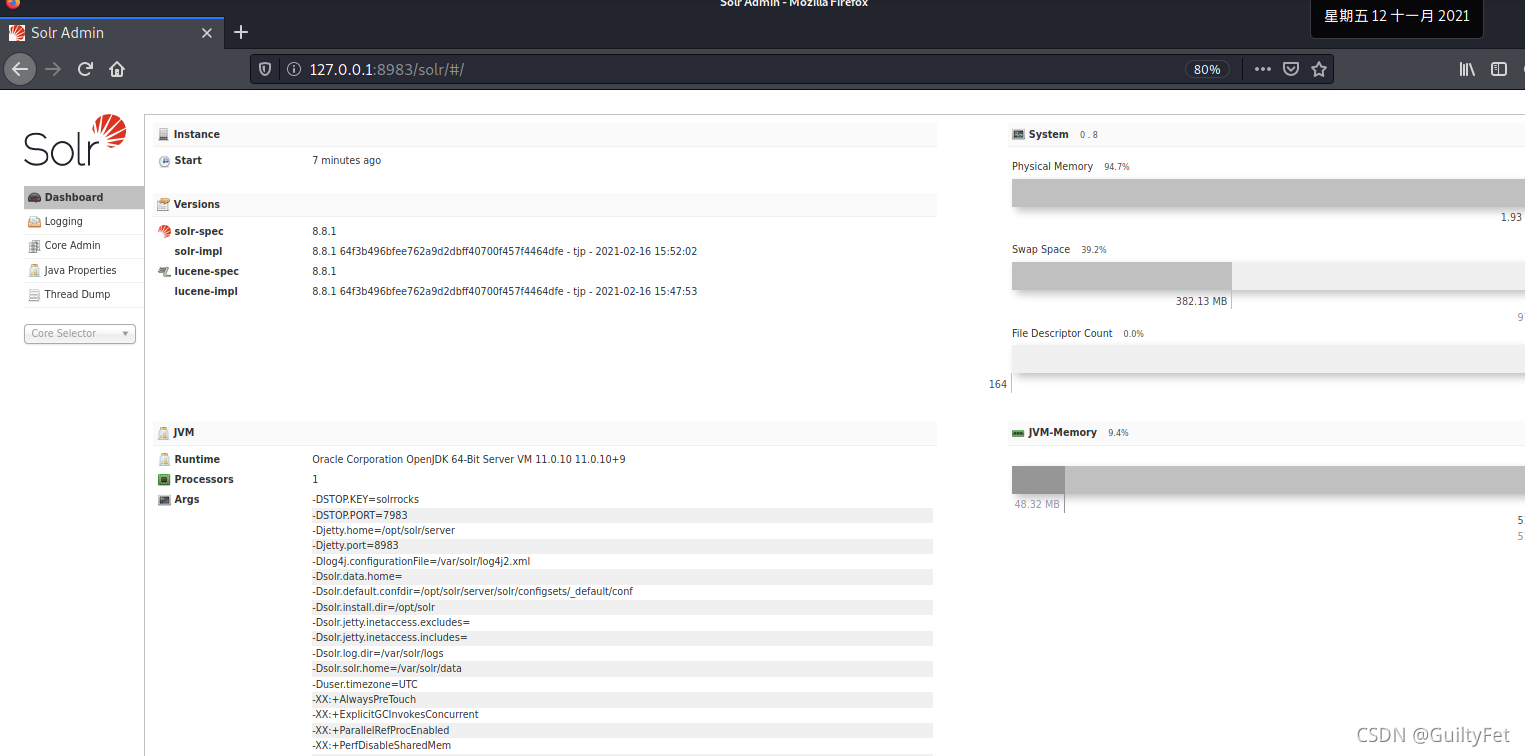The image size is (1525, 756).
Task: Click the '-DSTOP.PORT=7983' argument
Action: 359,515
